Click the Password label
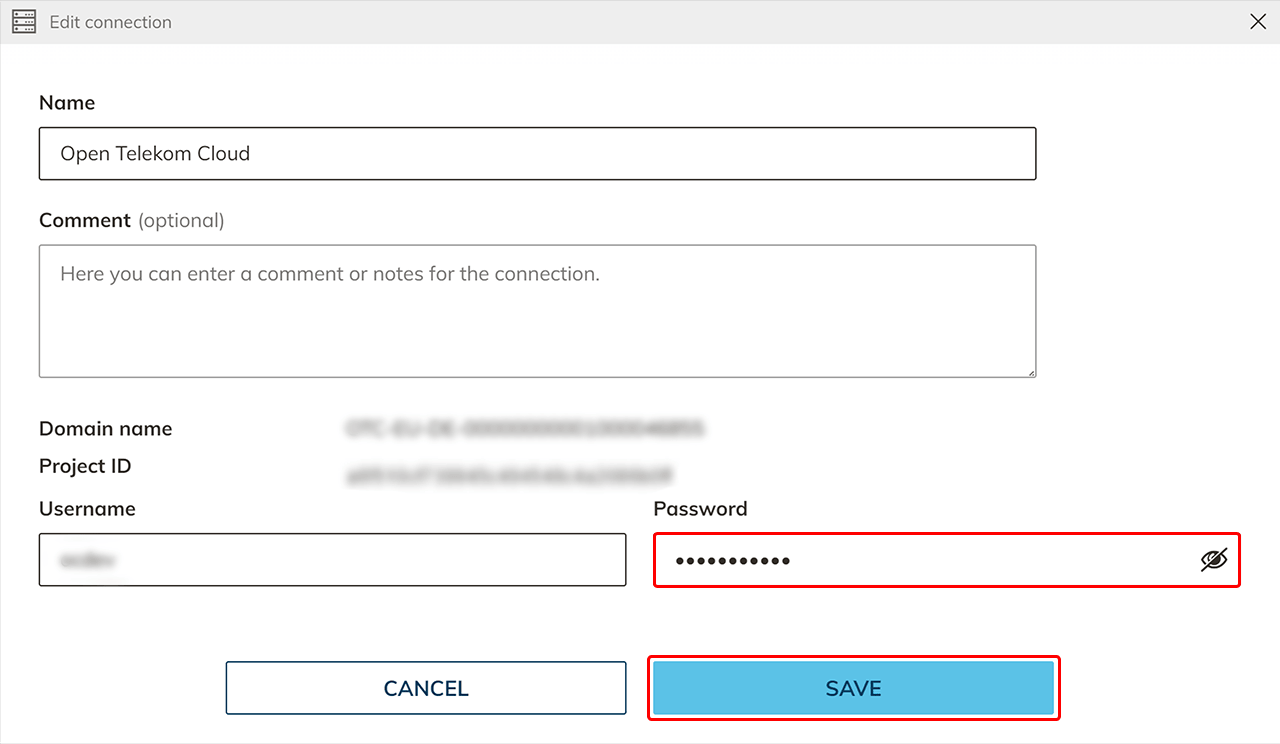This screenshot has width=1280, height=744. coord(700,509)
